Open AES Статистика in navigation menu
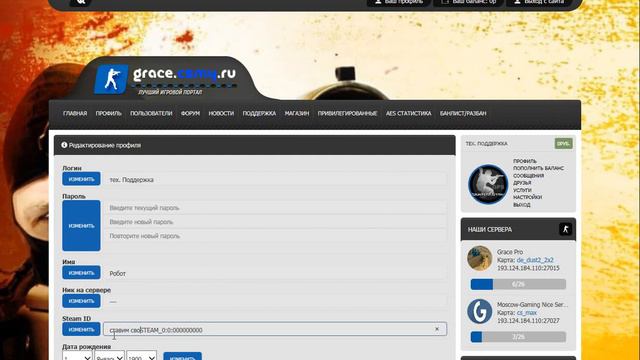 click(x=409, y=113)
